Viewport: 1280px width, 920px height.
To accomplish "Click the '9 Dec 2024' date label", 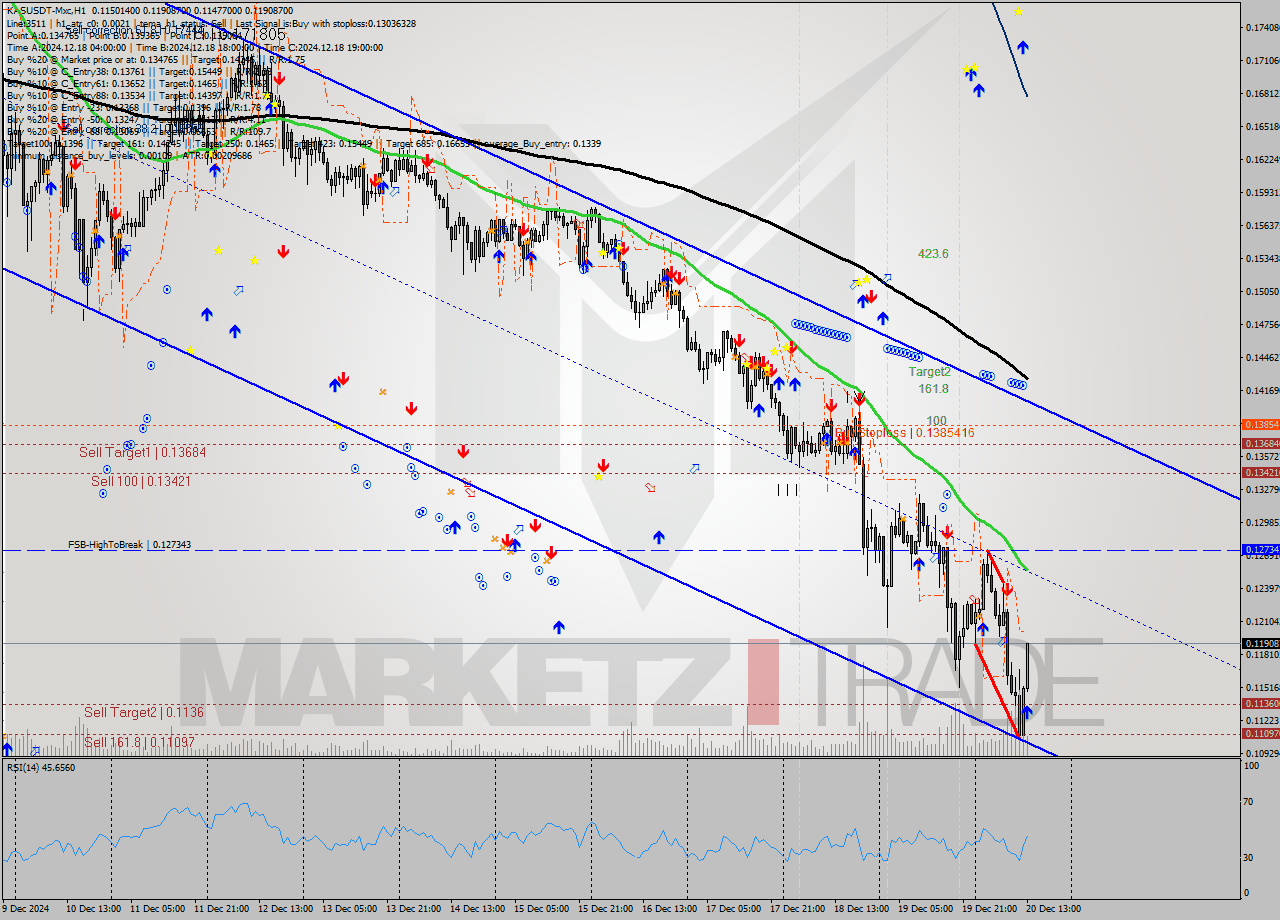I will point(27,907).
